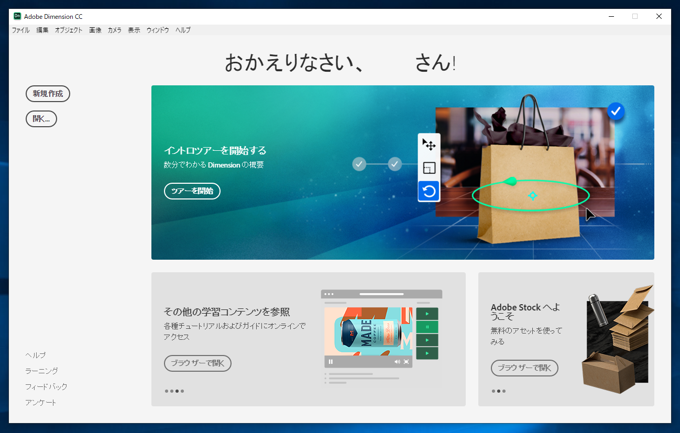Open the ファイル menu
This screenshot has width=680, height=433.
point(20,30)
